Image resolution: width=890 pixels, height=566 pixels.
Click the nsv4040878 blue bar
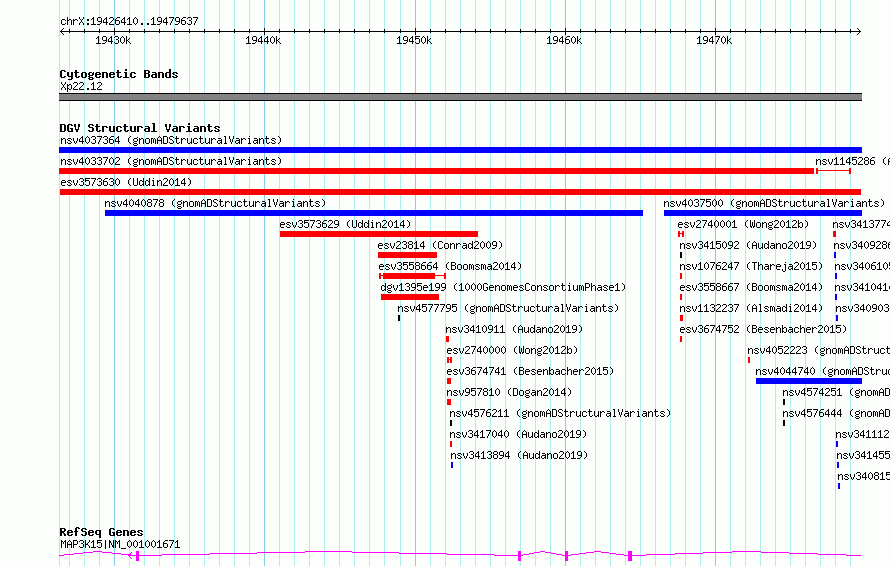click(x=373, y=213)
